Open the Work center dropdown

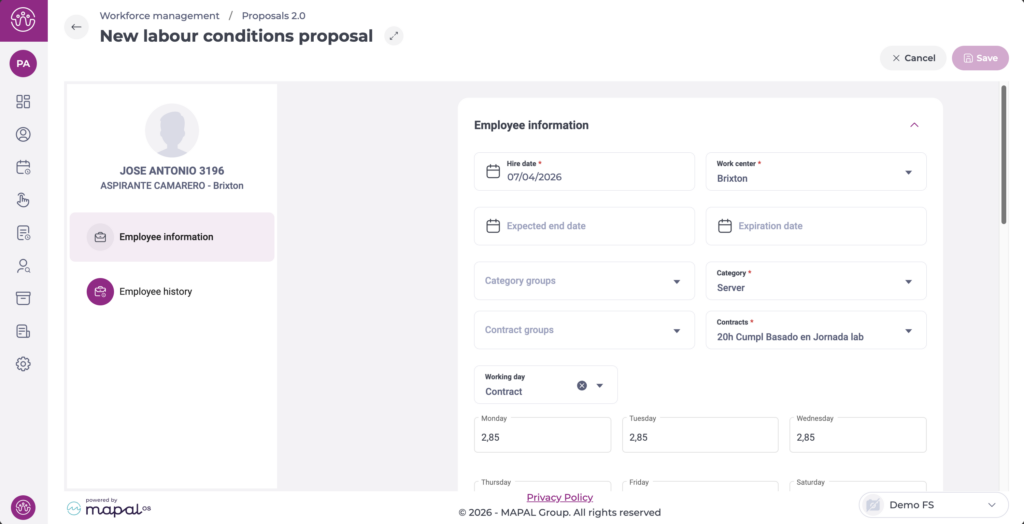816,171
